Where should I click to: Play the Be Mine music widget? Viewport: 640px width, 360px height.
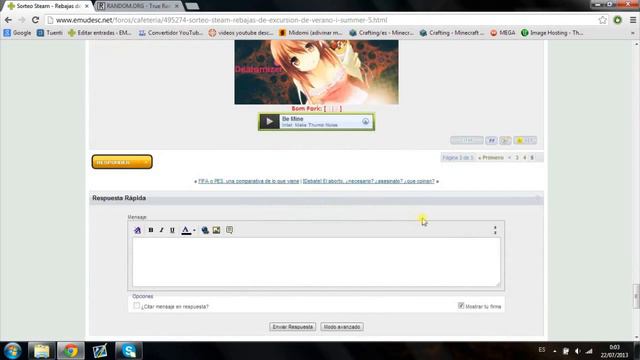tap(269, 122)
